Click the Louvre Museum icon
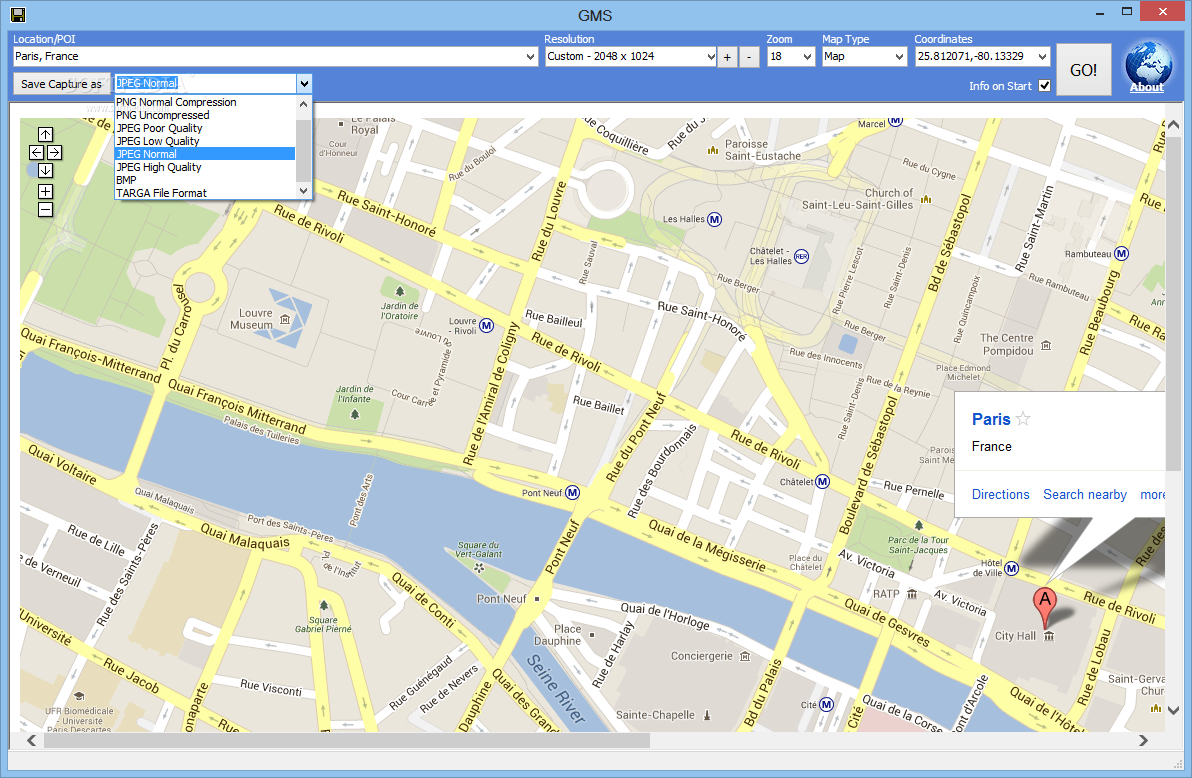This screenshot has width=1192, height=778. pos(285,319)
